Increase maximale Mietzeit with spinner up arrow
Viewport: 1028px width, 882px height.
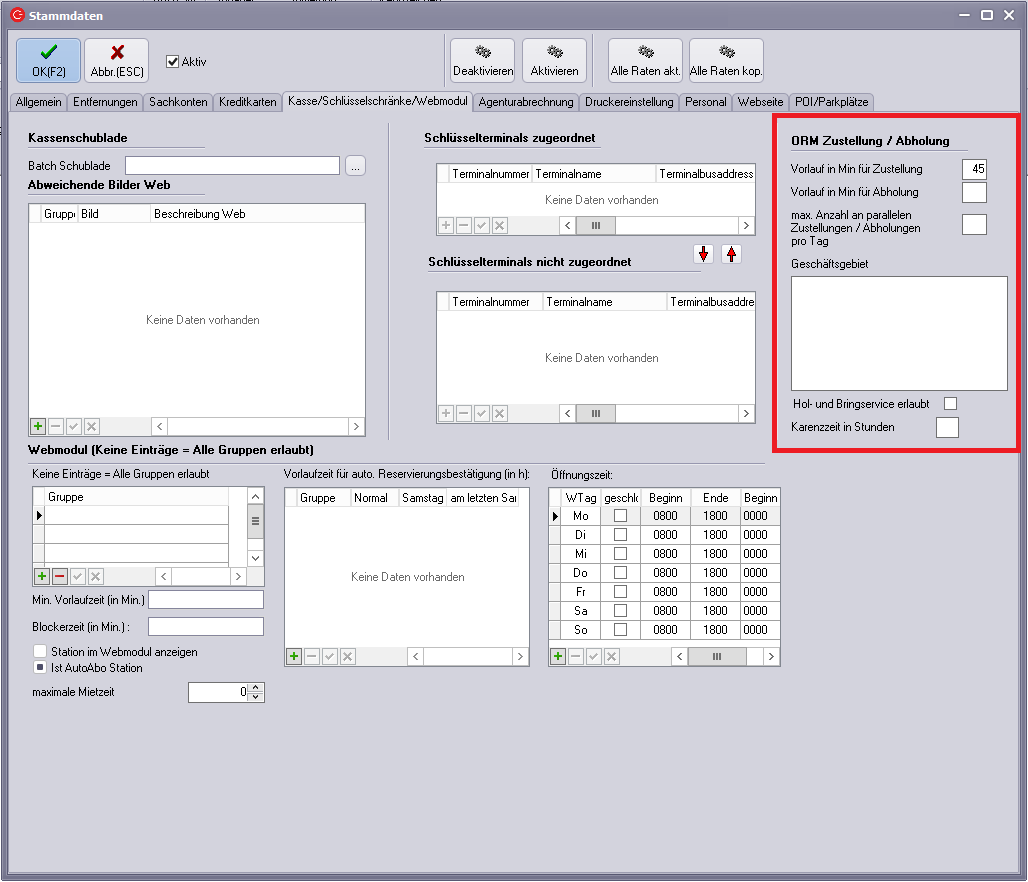coord(257,687)
